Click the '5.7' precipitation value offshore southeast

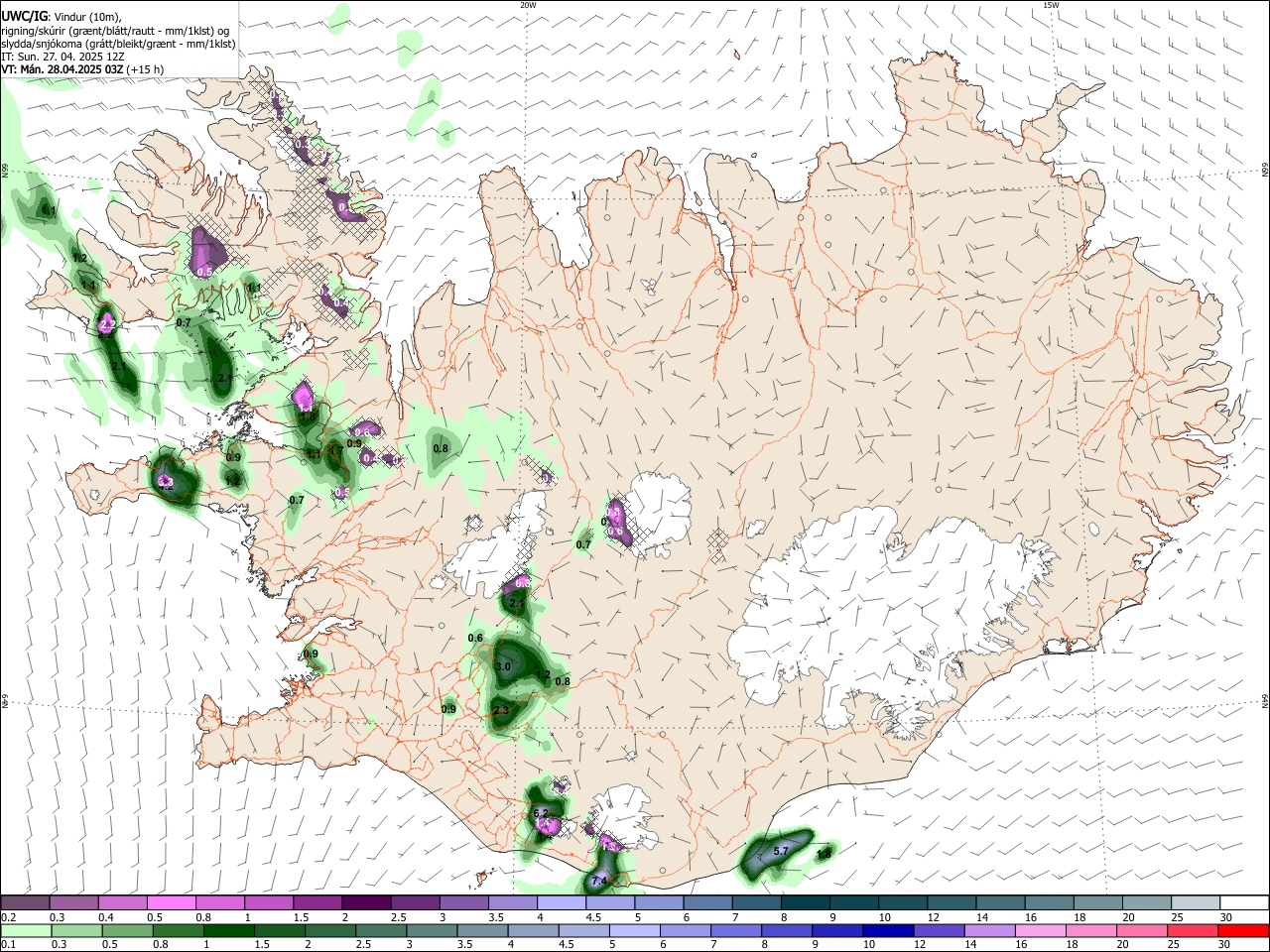point(780,851)
